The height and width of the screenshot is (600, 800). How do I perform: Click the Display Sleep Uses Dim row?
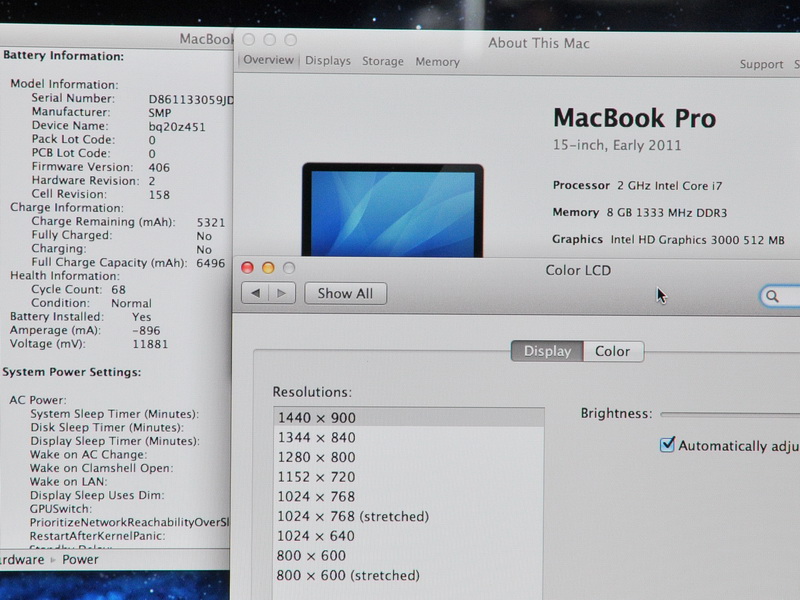pyautogui.click(x=97, y=495)
